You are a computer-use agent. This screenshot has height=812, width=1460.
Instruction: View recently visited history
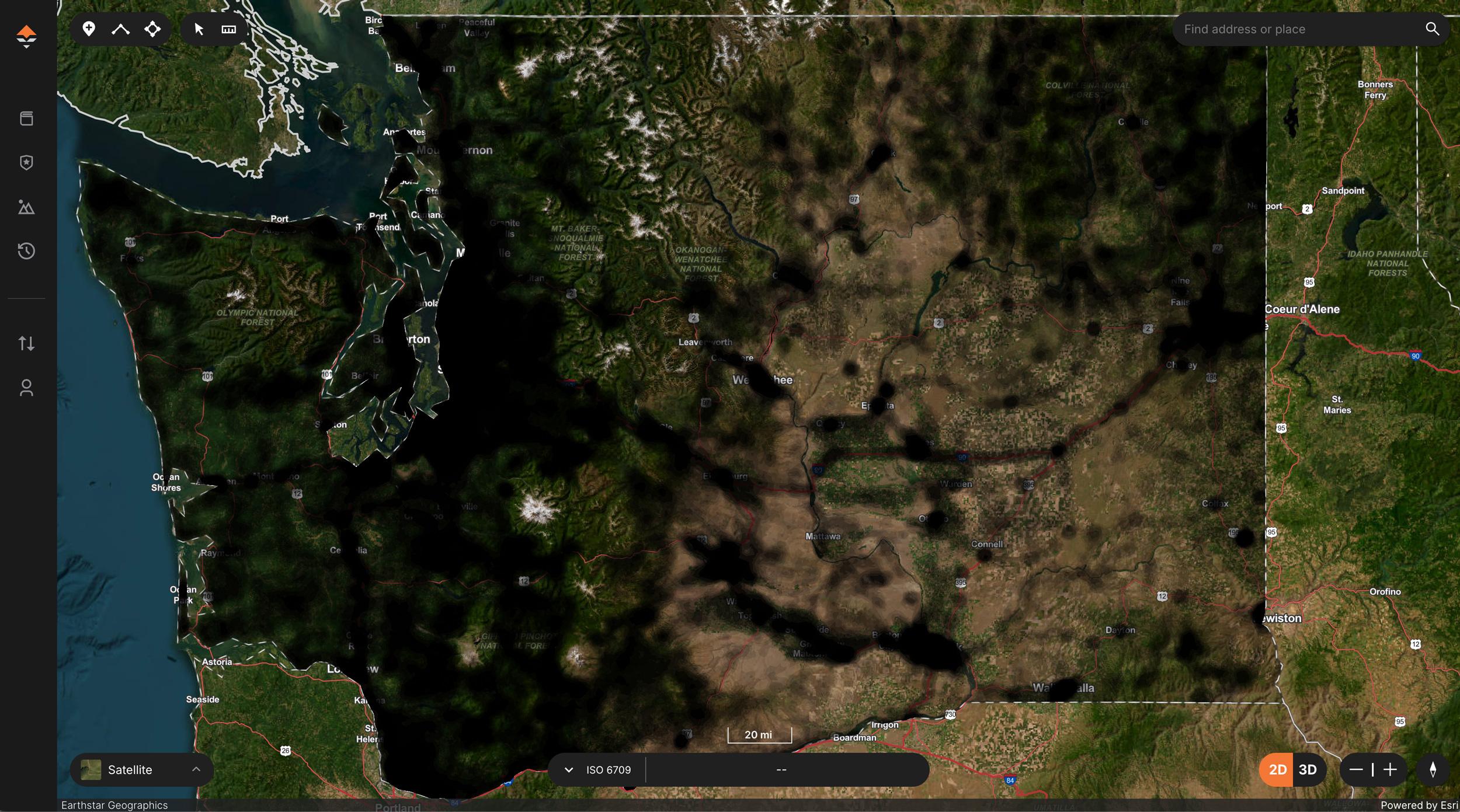click(27, 252)
